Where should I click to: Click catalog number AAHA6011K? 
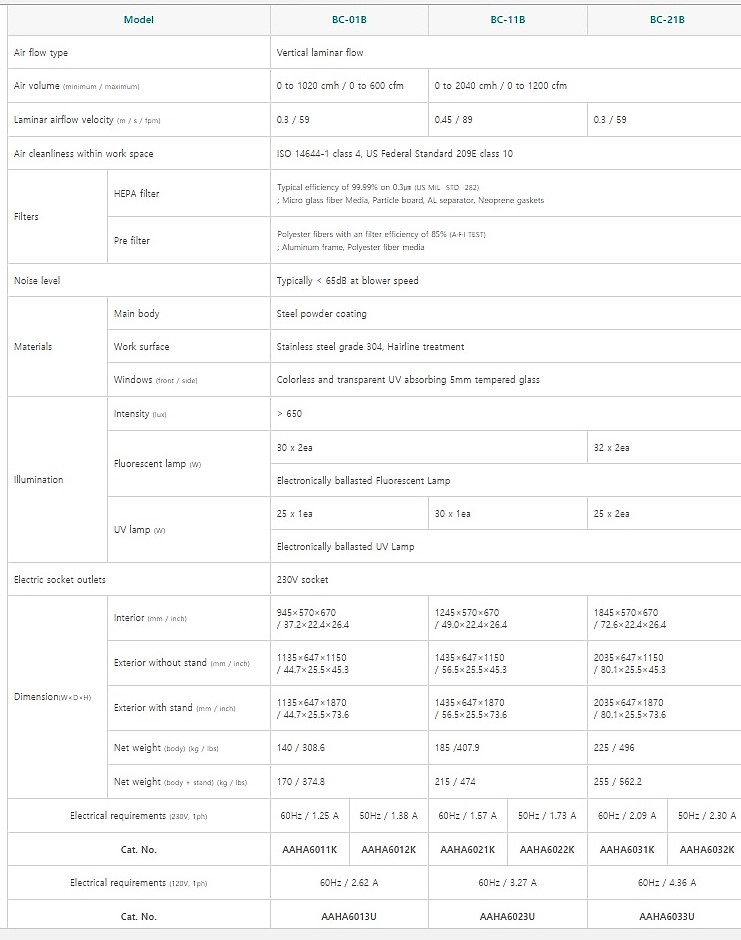pyautogui.click(x=309, y=850)
